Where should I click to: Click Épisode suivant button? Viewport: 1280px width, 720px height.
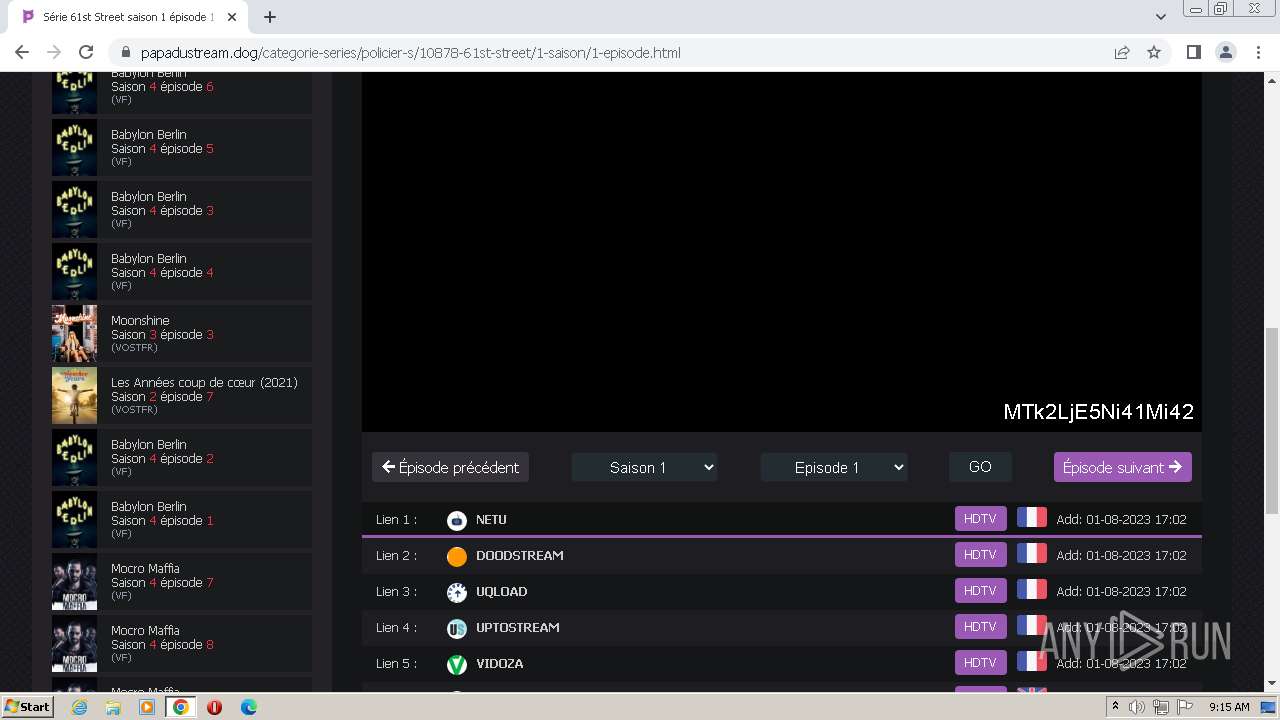[1122, 467]
